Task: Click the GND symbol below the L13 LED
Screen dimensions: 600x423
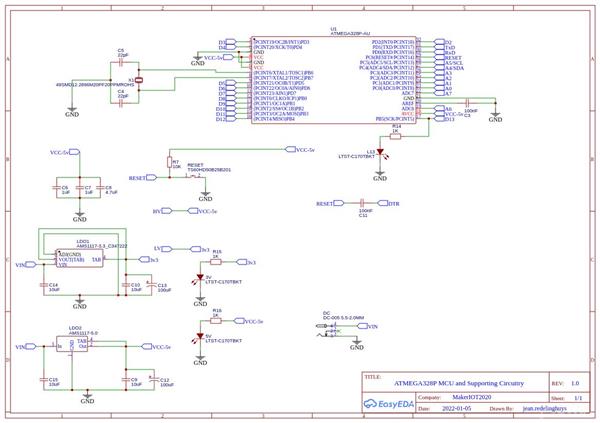Action: click(380, 176)
